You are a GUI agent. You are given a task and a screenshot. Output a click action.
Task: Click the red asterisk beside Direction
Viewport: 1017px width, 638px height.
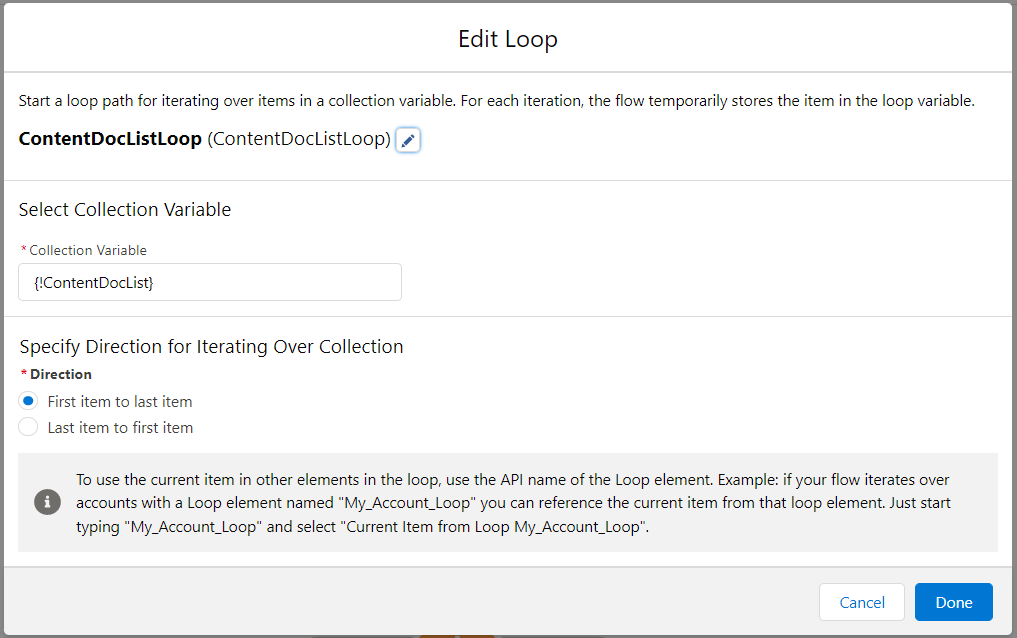(x=24, y=373)
